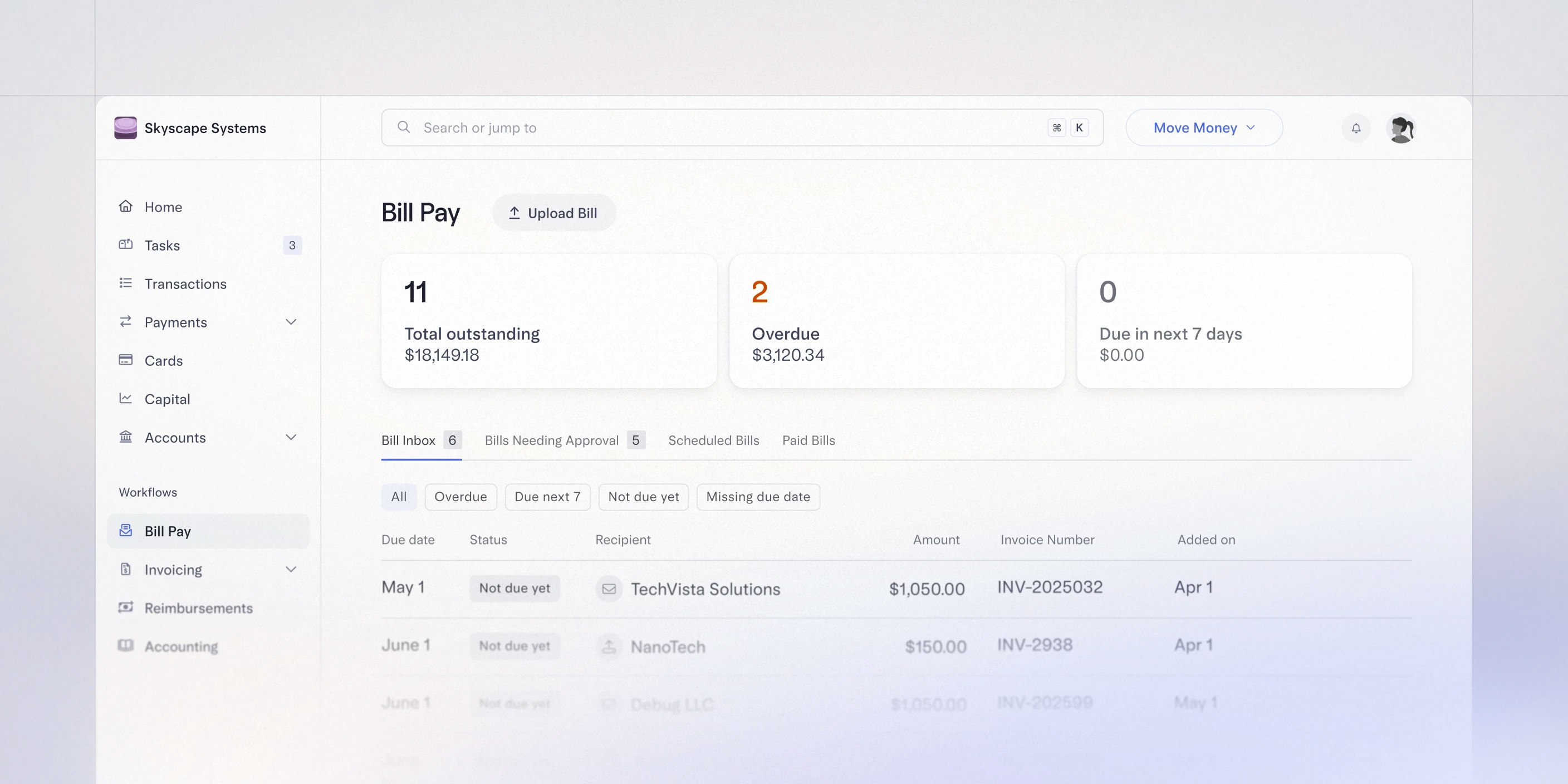Expand the Accounts sidebar section
This screenshot has height=784, width=1568.
[x=291, y=437]
